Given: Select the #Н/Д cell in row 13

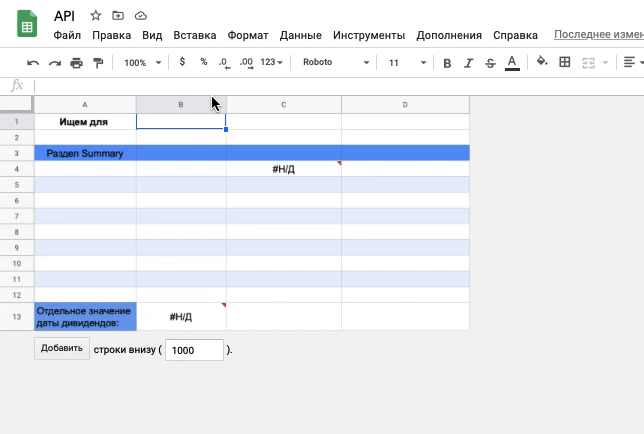Looking at the screenshot, I should click(x=181, y=317).
